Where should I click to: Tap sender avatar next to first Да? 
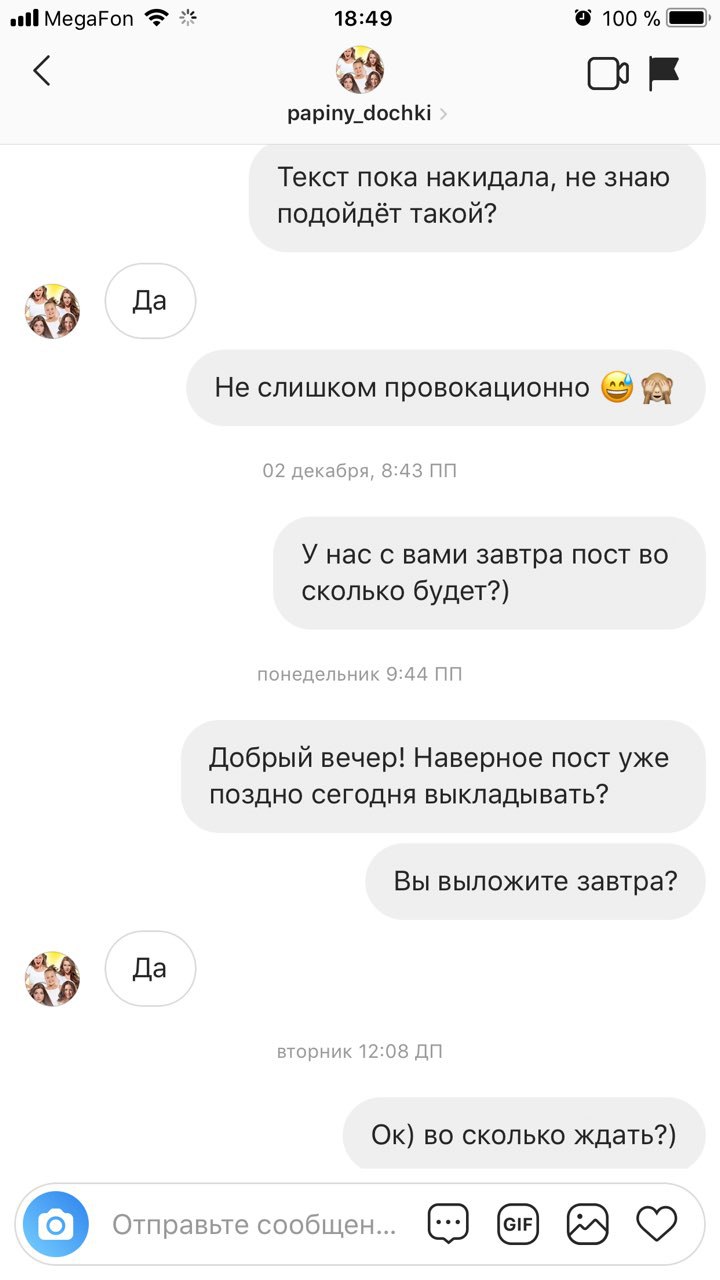click(52, 311)
